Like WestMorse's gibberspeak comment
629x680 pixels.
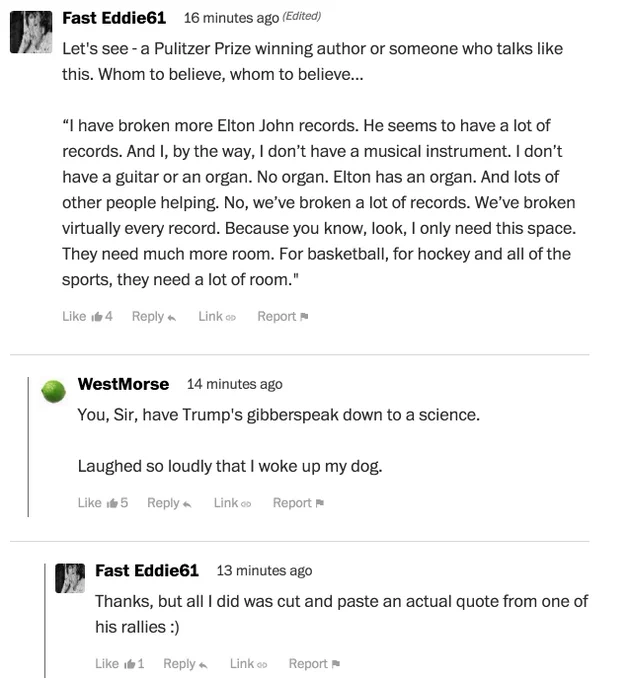(103, 503)
